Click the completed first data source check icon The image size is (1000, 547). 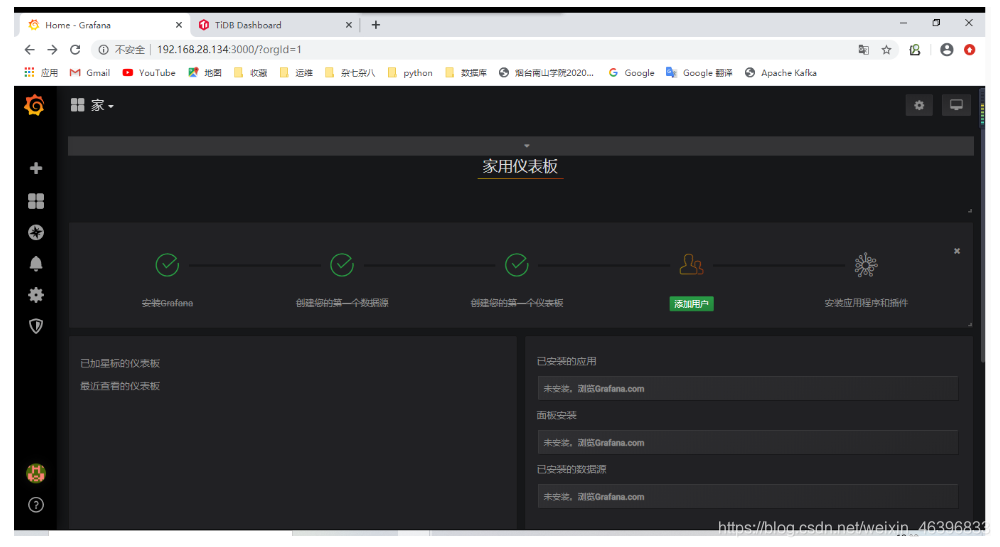click(342, 265)
